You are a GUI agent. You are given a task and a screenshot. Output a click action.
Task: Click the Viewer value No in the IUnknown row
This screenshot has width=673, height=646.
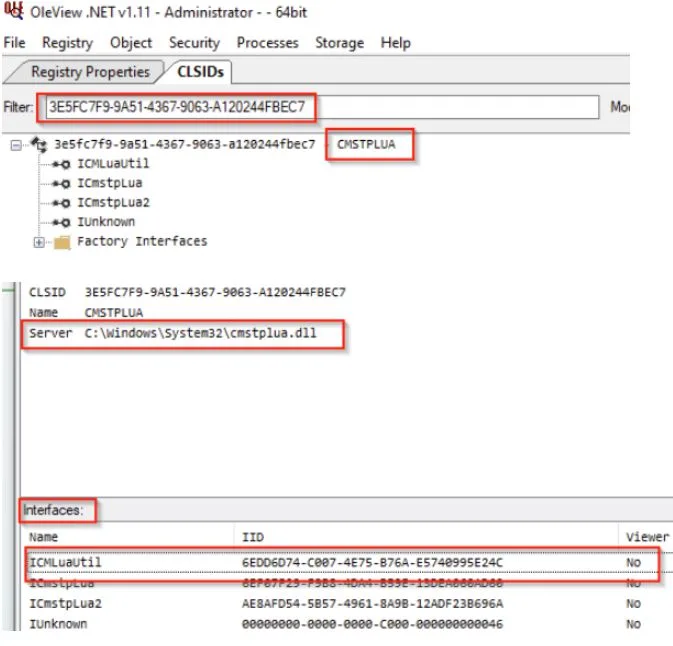[633, 624]
